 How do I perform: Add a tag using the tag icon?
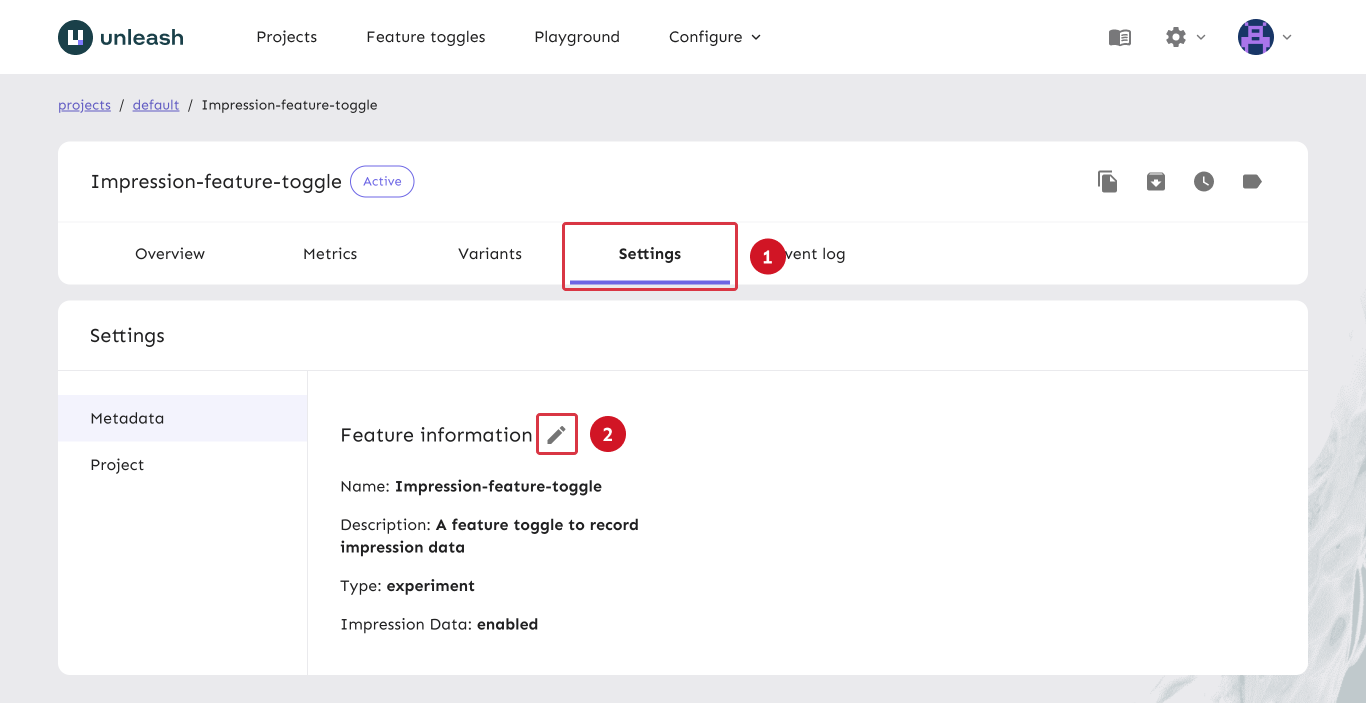tap(1251, 181)
